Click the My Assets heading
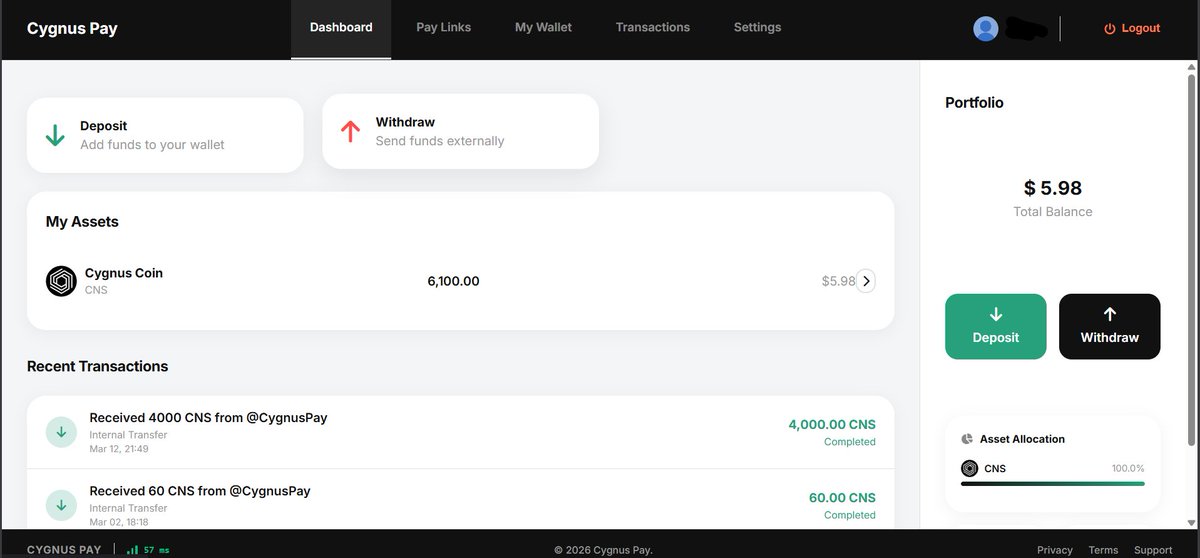 click(82, 222)
